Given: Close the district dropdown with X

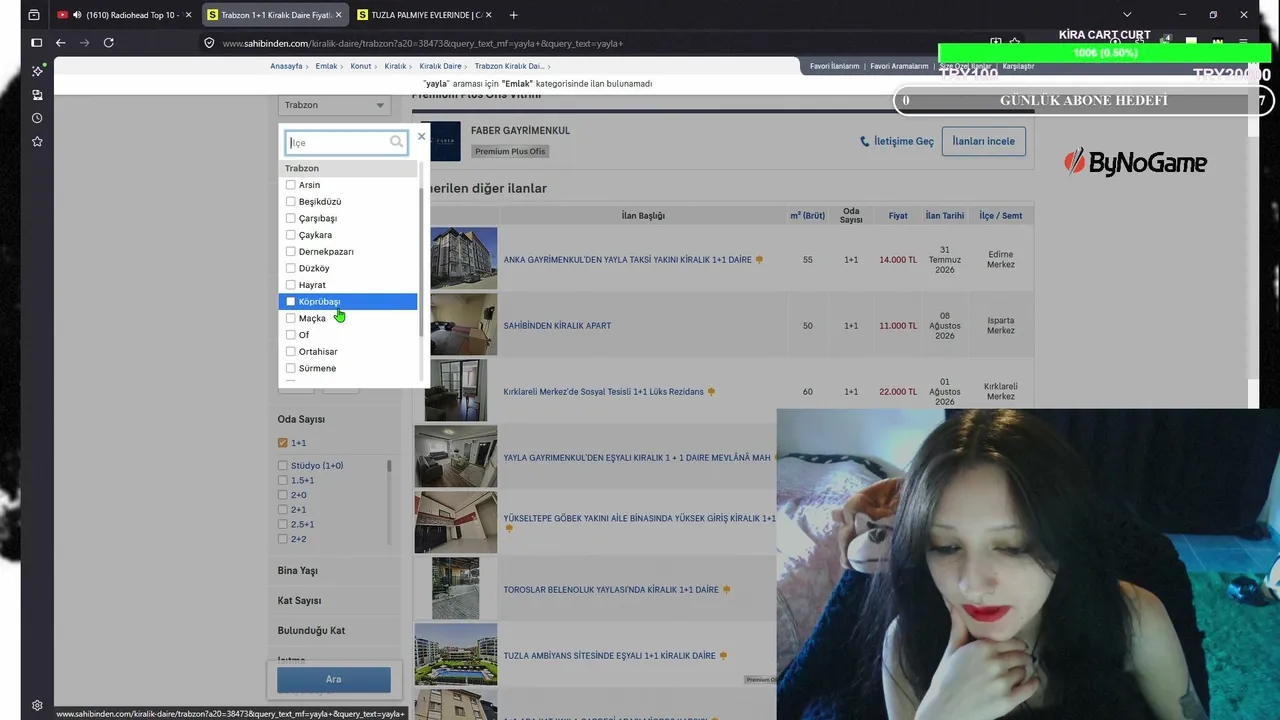Looking at the screenshot, I should [421, 136].
